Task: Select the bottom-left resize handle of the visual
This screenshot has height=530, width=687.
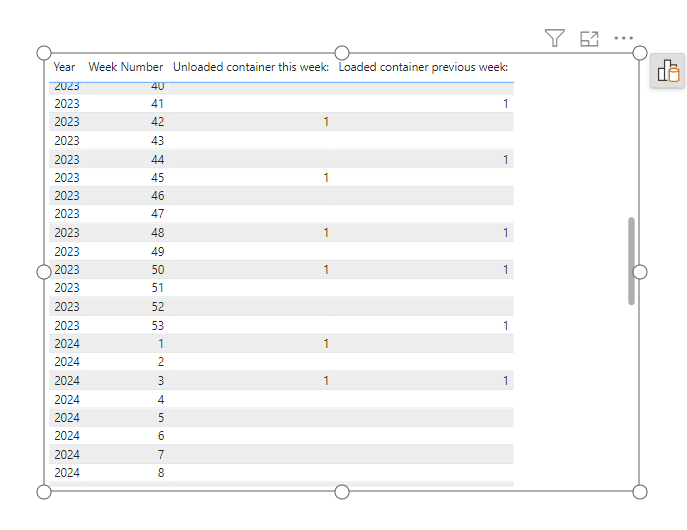Action: pyautogui.click(x=44, y=492)
